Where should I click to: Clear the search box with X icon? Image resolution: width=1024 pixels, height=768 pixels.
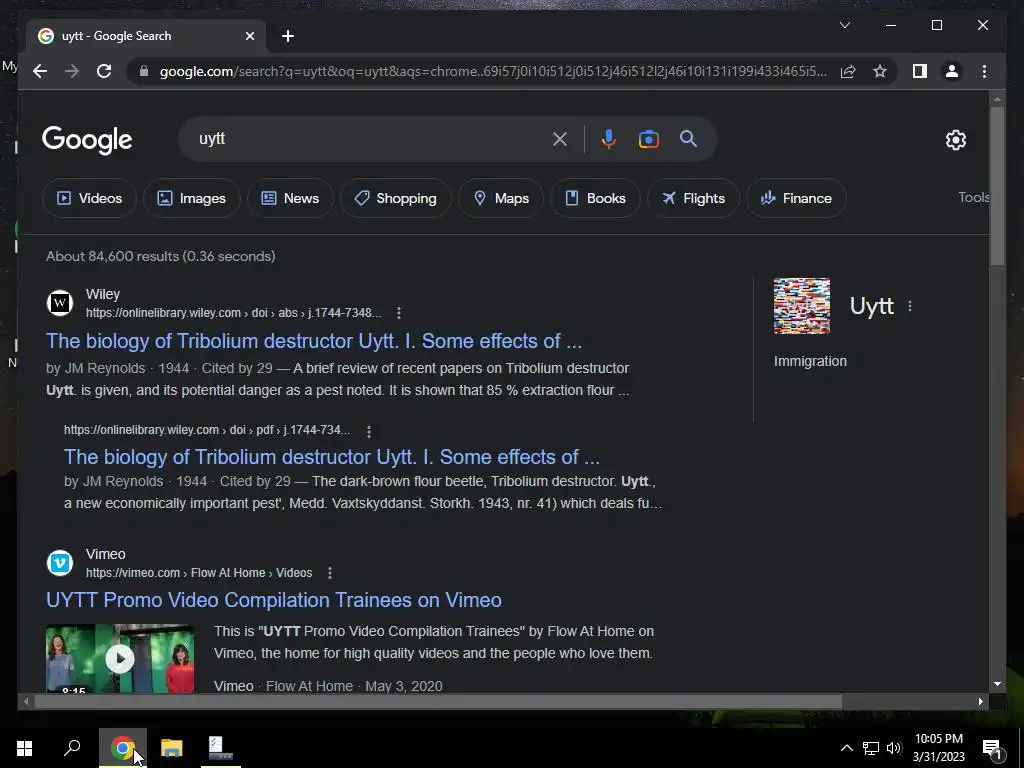560,139
